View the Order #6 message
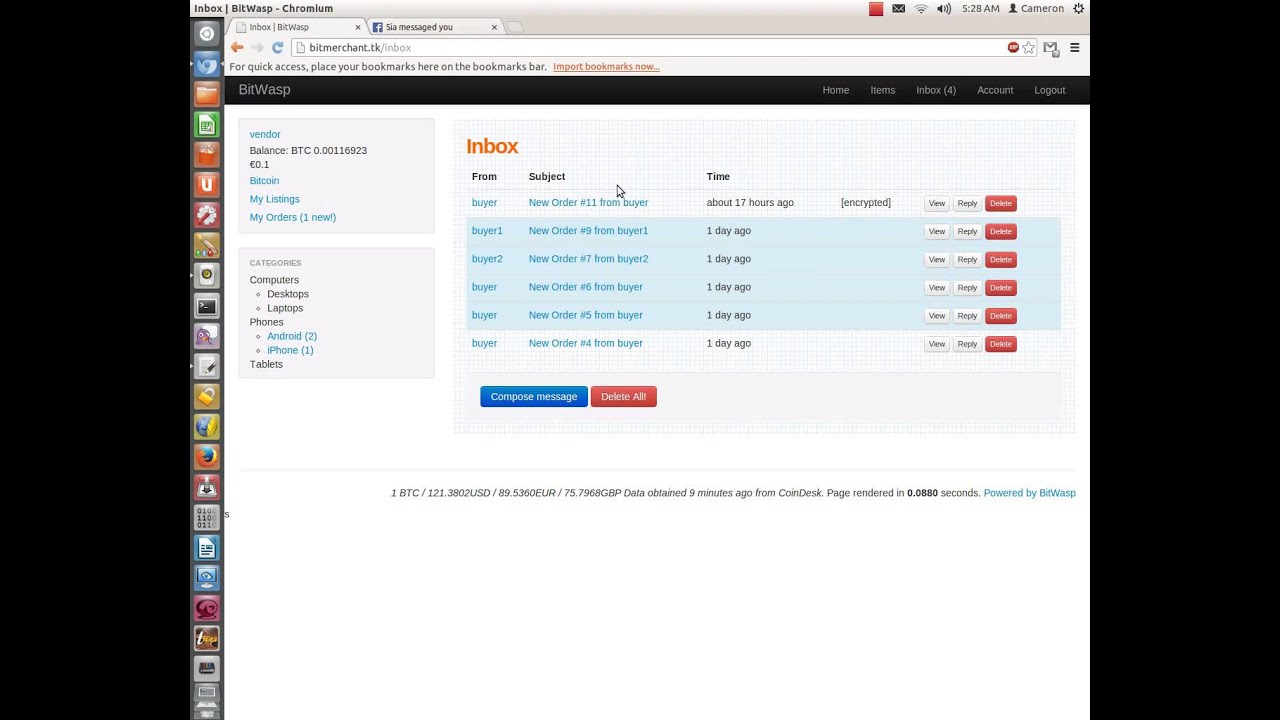This screenshot has width=1280, height=720. [937, 288]
